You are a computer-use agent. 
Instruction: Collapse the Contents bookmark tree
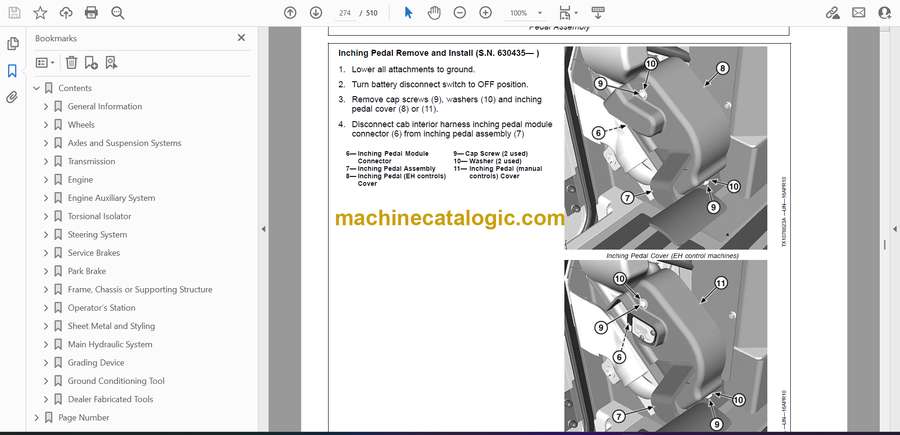[37, 88]
